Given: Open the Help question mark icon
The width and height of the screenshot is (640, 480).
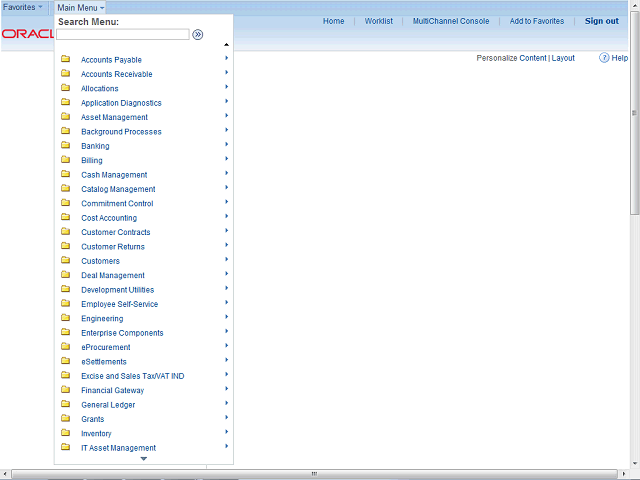Looking at the screenshot, I should 604,58.
